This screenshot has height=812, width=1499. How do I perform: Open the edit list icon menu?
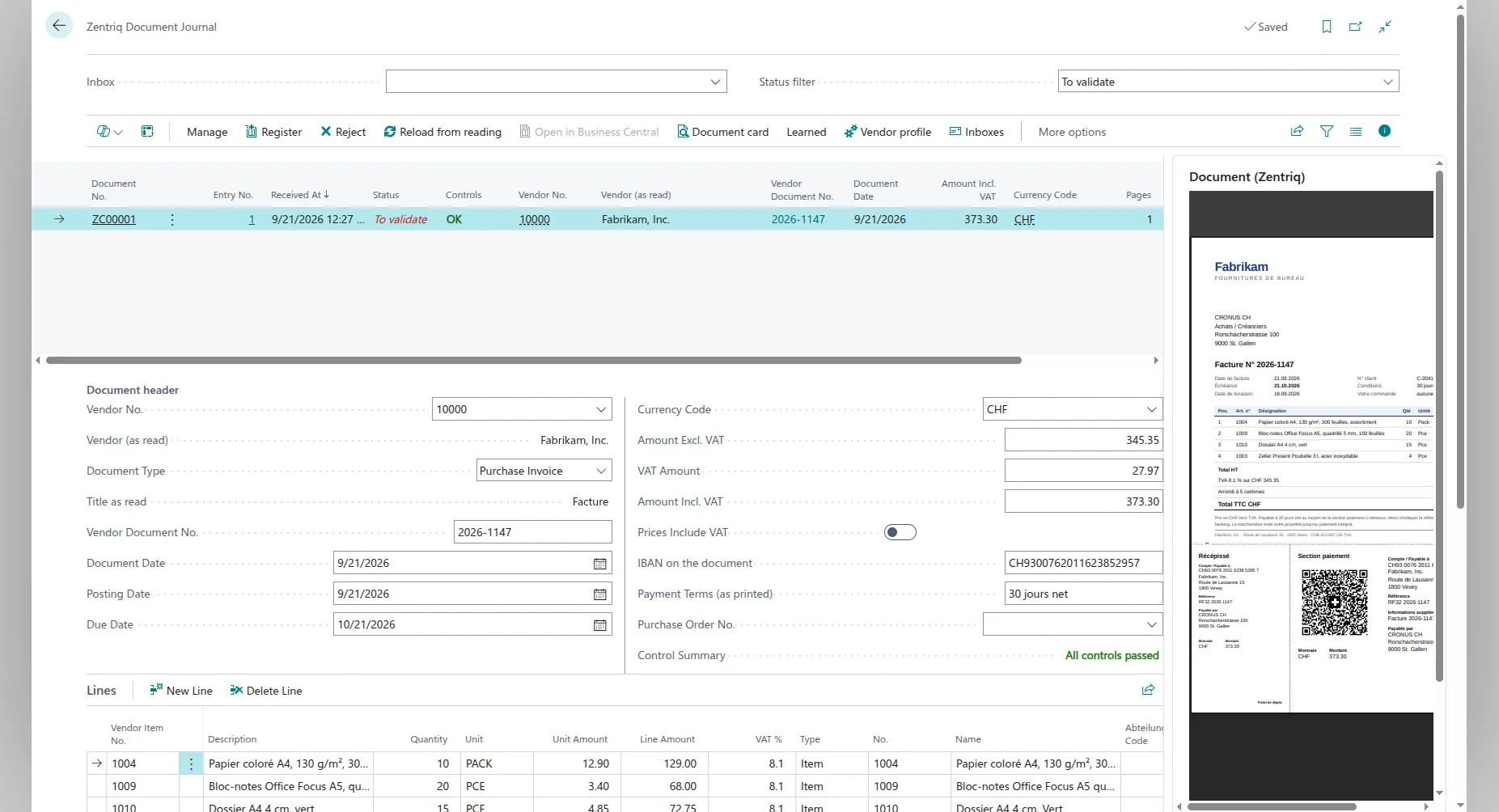(x=110, y=132)
